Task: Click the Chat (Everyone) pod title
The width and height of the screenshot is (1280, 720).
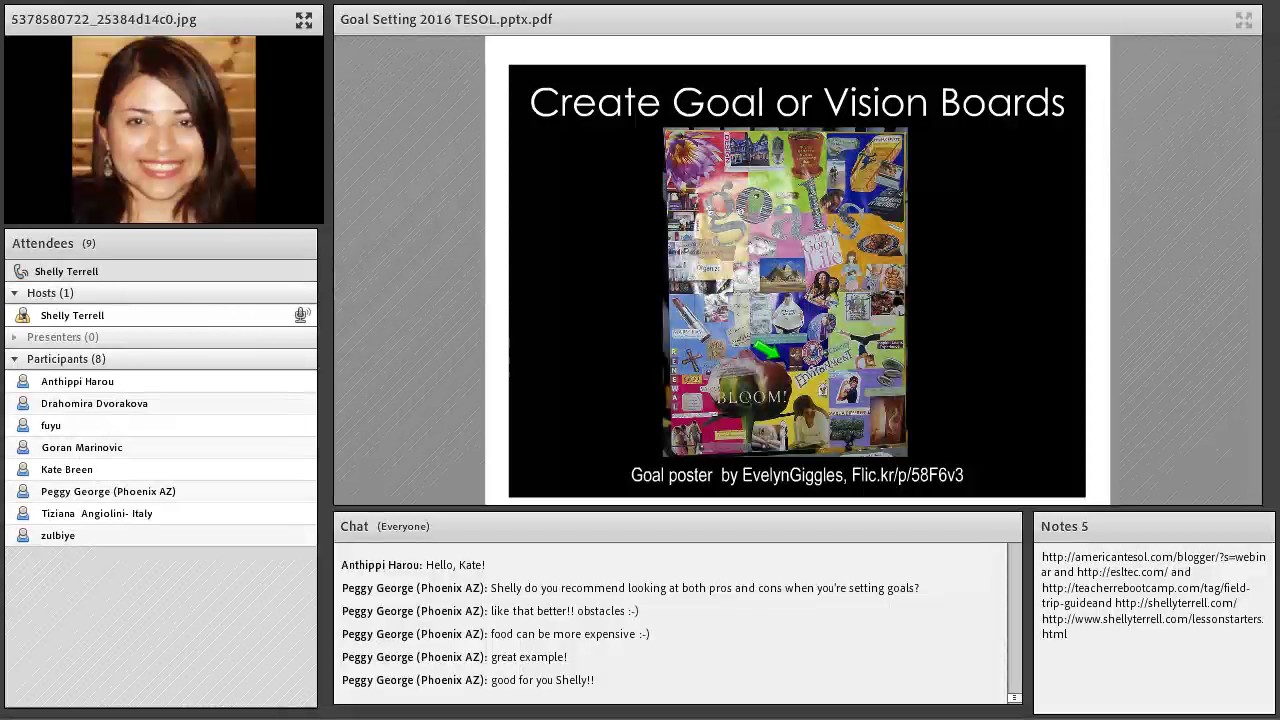Action: tap(385, 527)
